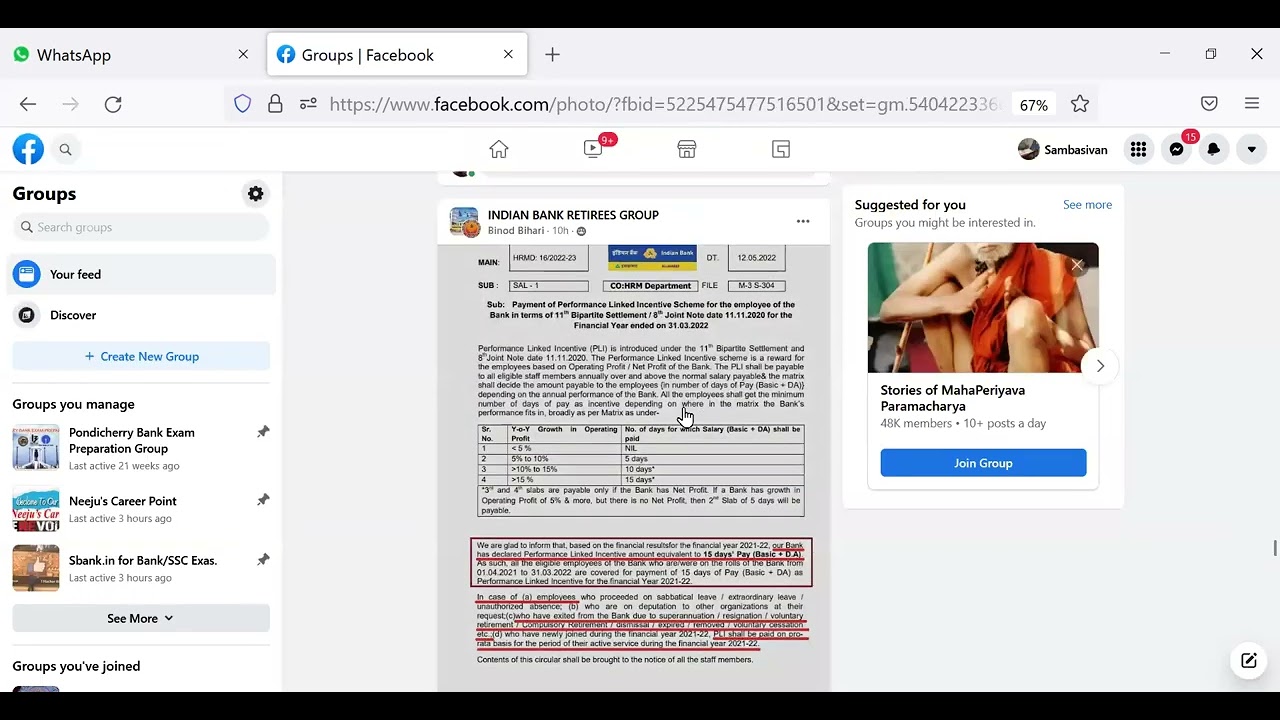Viewport: 1280px width, 720px height.
Task: Open site permissions icon in the address bar
Action: [x=308, y=104]
